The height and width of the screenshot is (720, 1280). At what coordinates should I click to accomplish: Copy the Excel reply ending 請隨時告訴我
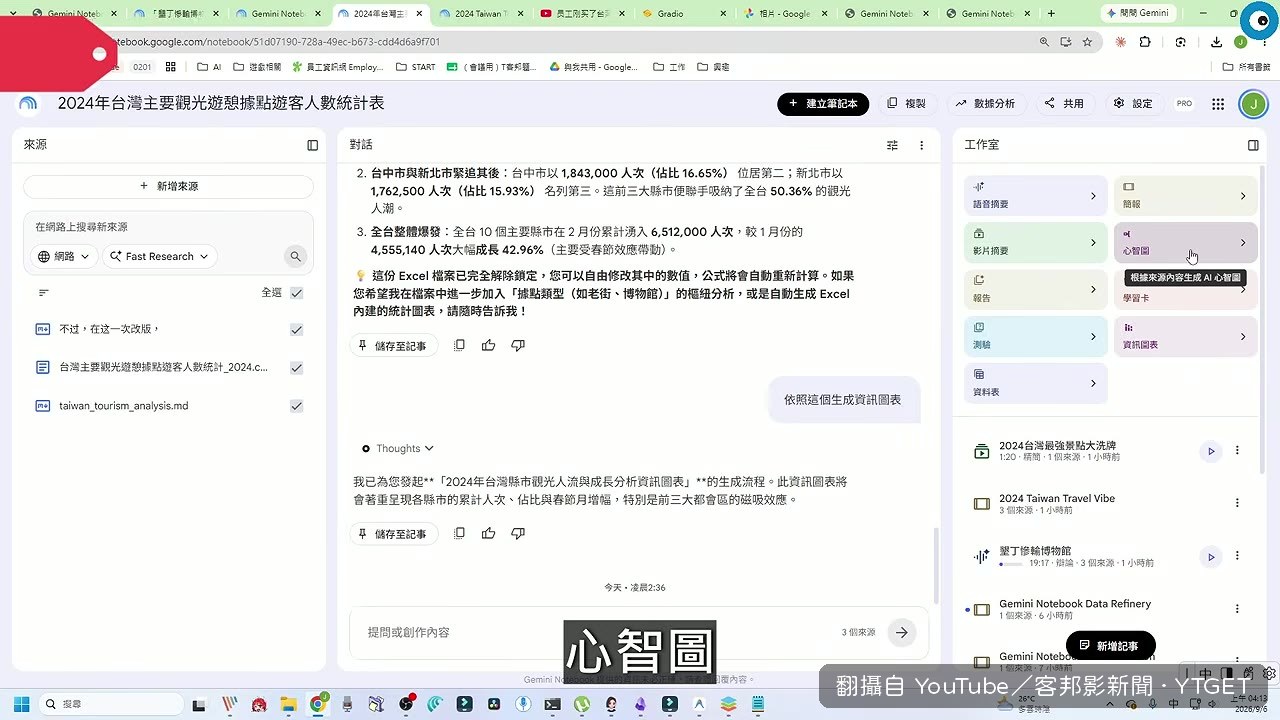coord(459,345)
